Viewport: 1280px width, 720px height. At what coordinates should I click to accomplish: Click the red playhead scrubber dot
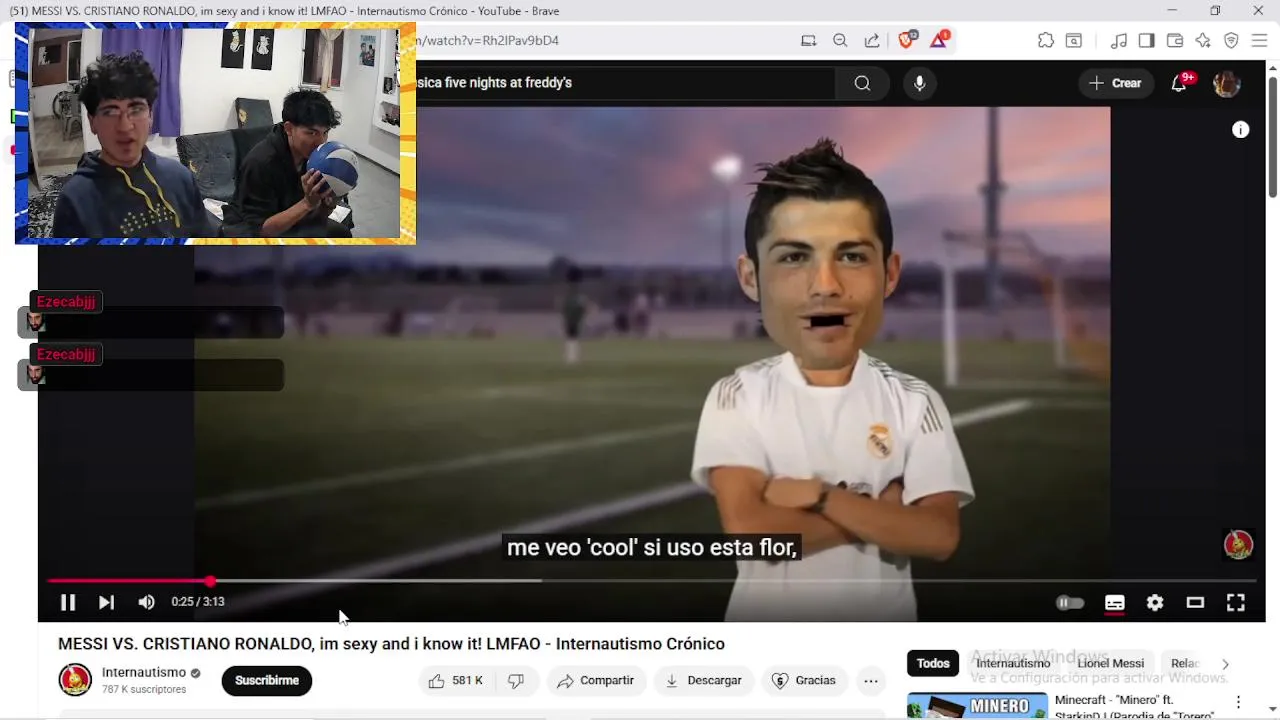[x=210, y=581]
